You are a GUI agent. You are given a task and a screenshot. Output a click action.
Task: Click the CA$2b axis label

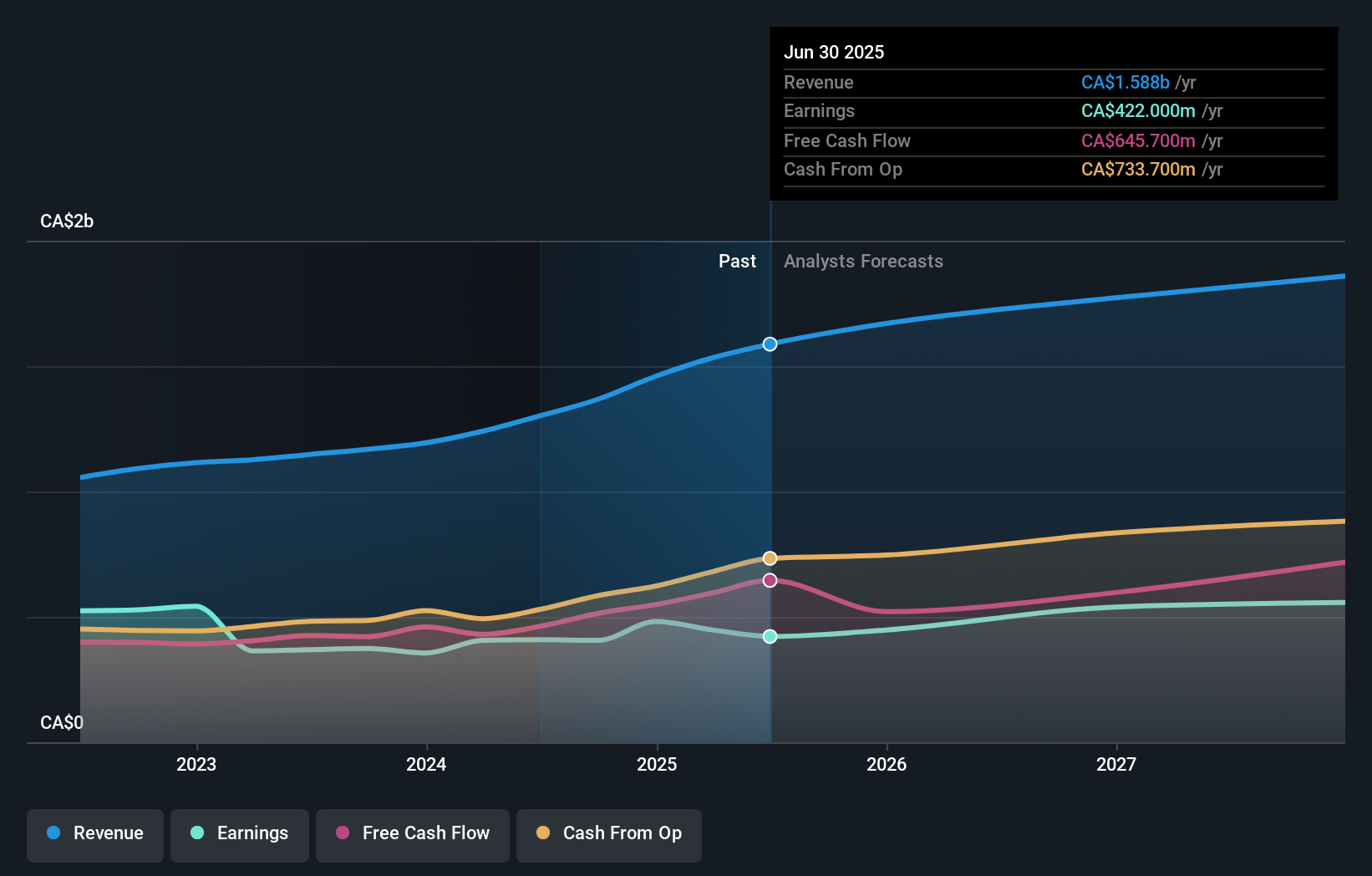[66, 221]
